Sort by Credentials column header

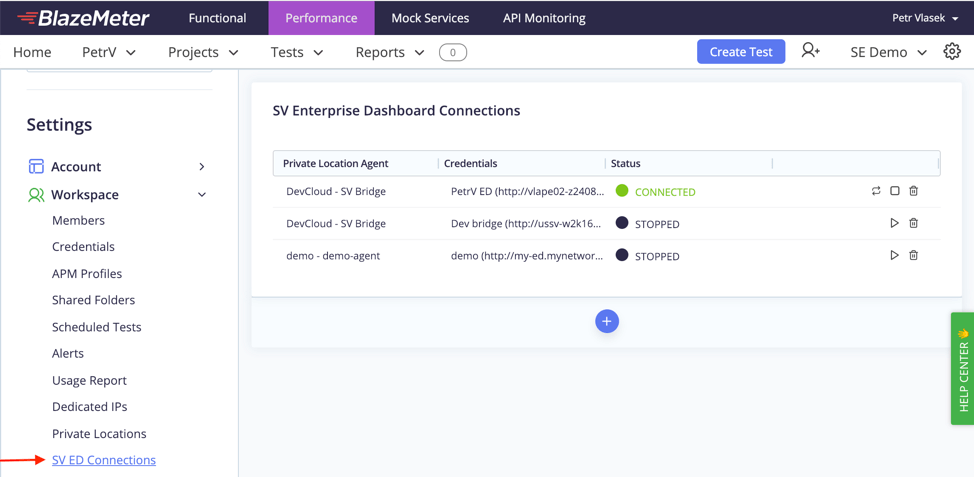470,163
